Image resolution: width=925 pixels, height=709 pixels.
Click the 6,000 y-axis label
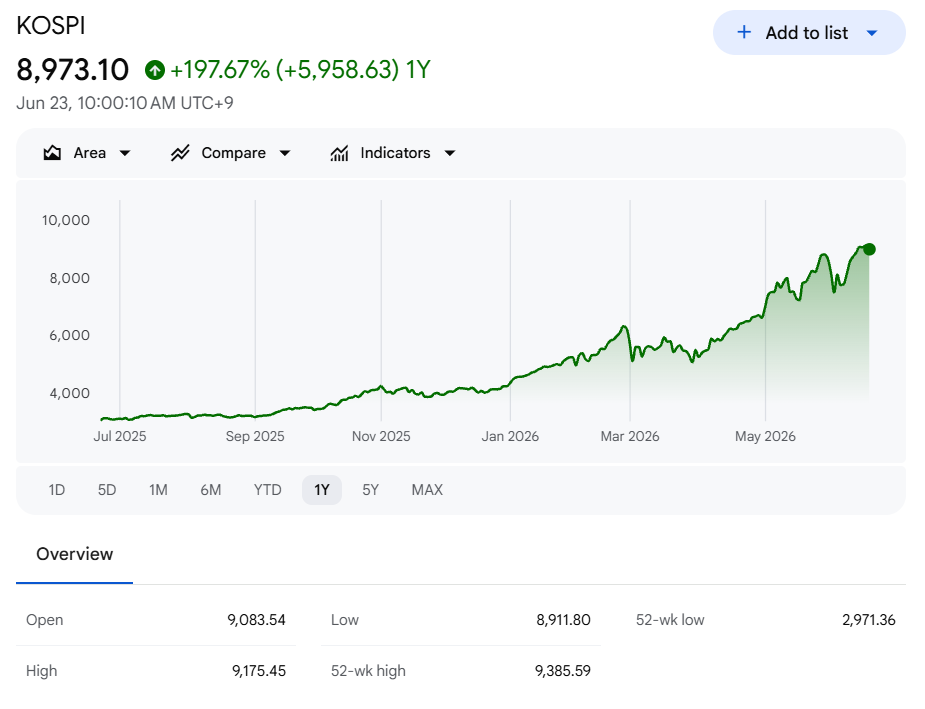[70, 336]
